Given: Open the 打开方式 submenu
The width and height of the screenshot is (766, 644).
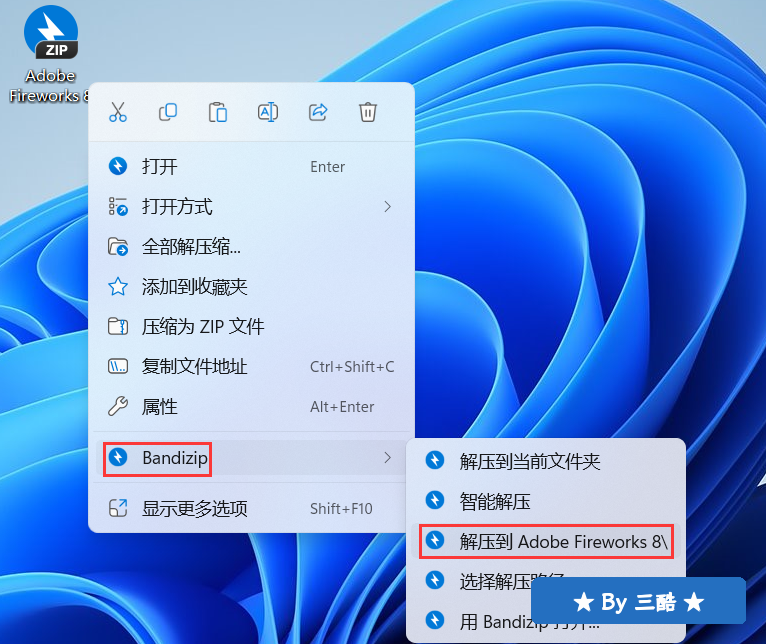Looking at the screenshot, I should (x=251, y=207).
